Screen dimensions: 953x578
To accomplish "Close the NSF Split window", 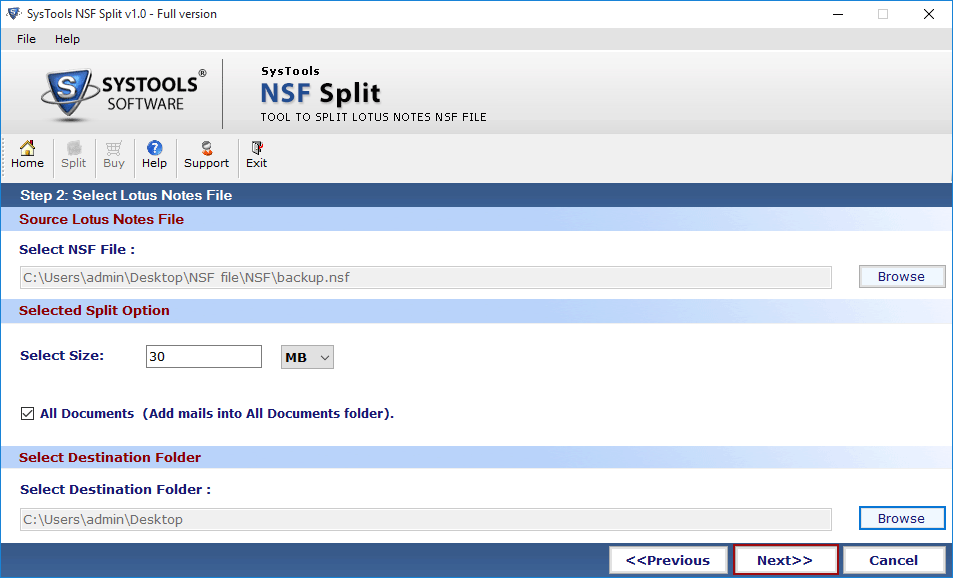I will pos(929,14).
